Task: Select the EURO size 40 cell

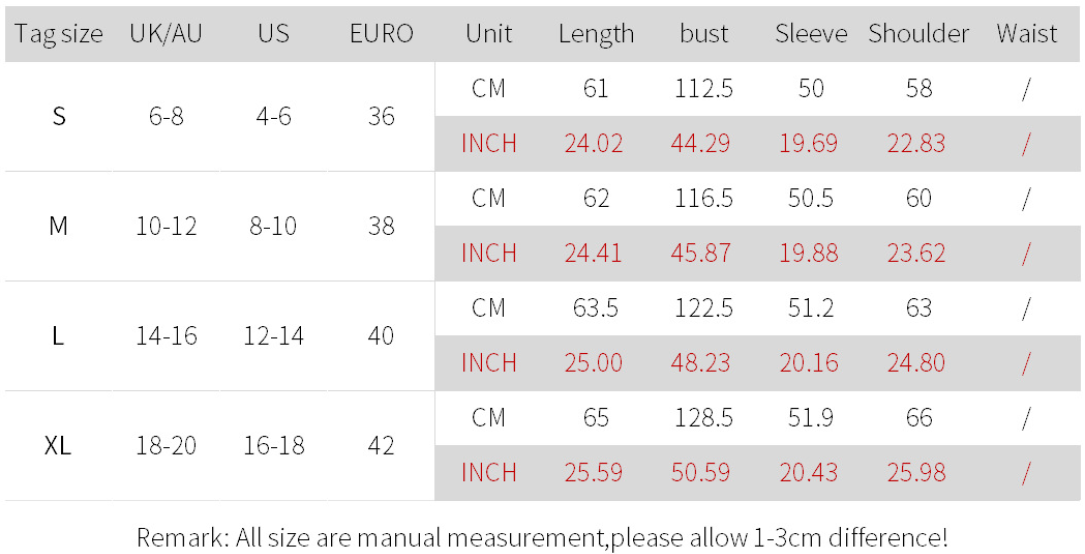Action: tap(381, 336)
